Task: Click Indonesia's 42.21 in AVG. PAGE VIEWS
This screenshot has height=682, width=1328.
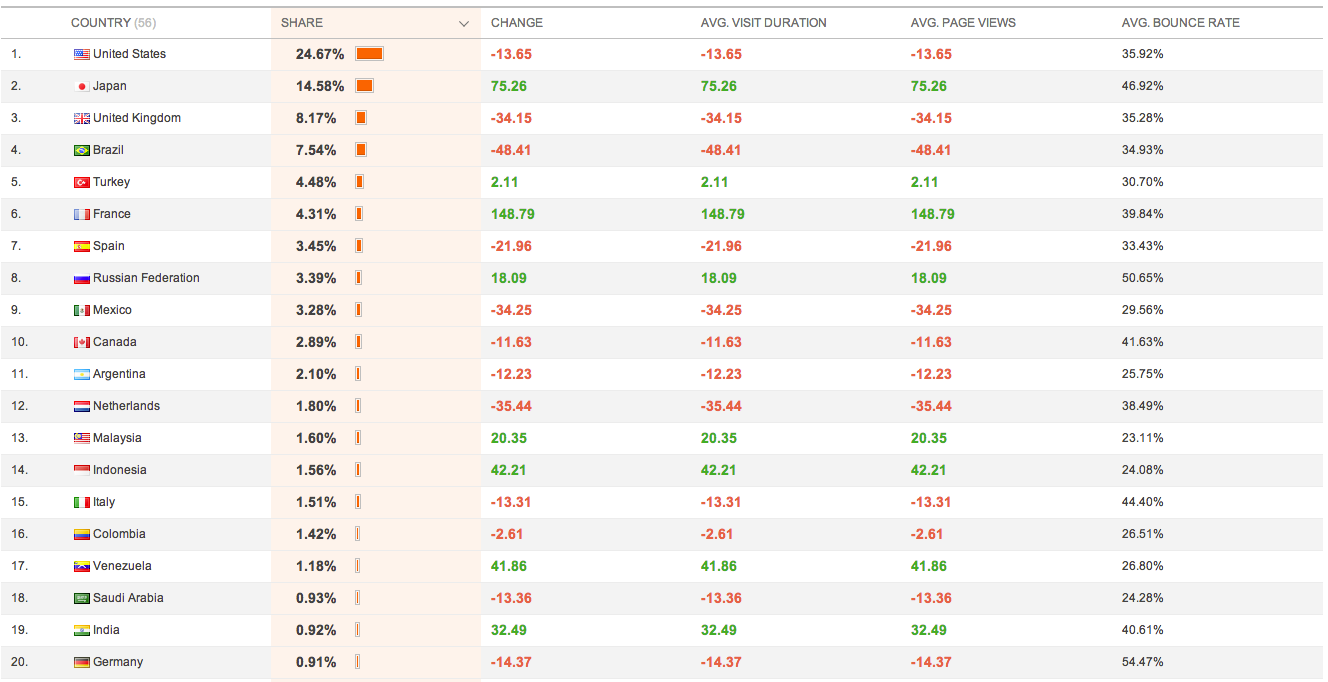Action: (929, 470)
